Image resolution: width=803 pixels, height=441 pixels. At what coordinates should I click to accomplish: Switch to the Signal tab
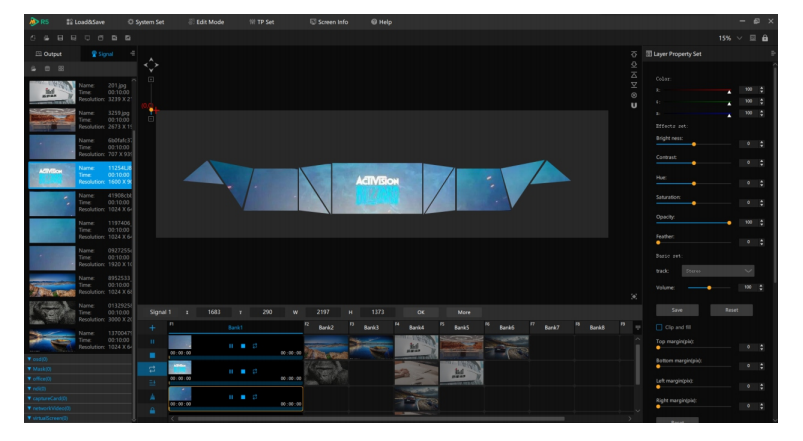(102, 54)
